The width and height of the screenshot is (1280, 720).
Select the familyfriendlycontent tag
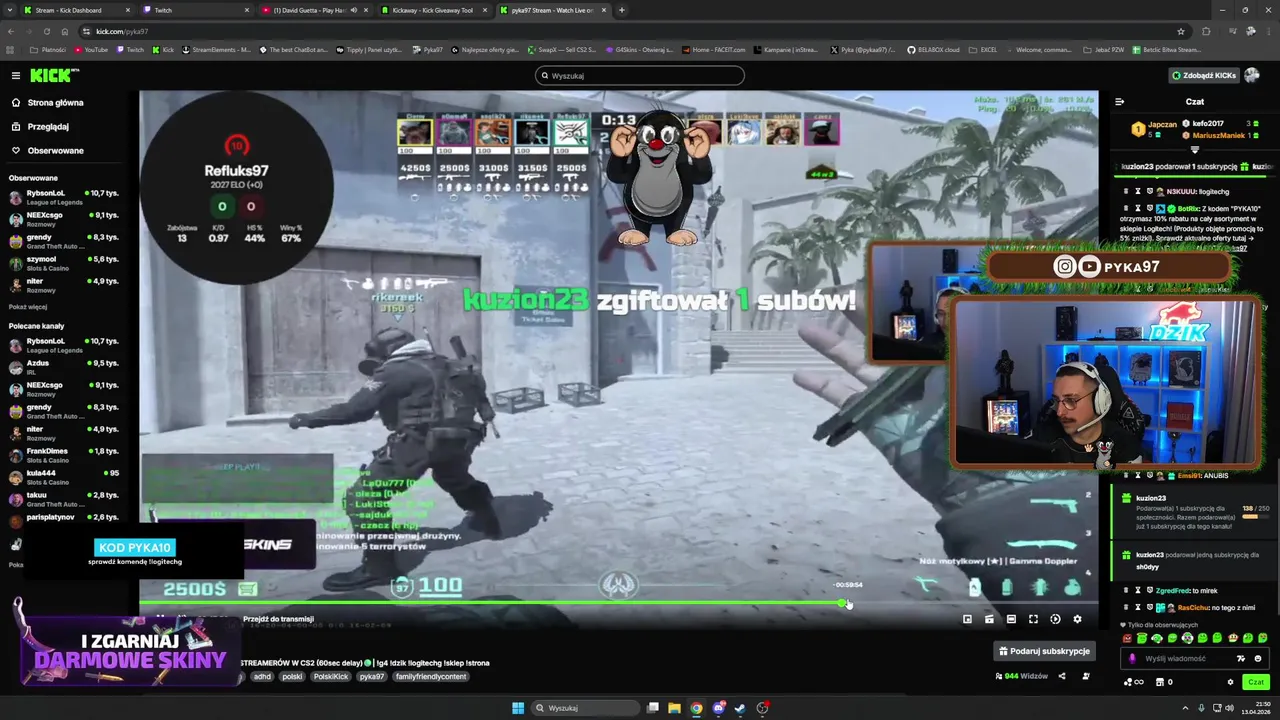431,677
